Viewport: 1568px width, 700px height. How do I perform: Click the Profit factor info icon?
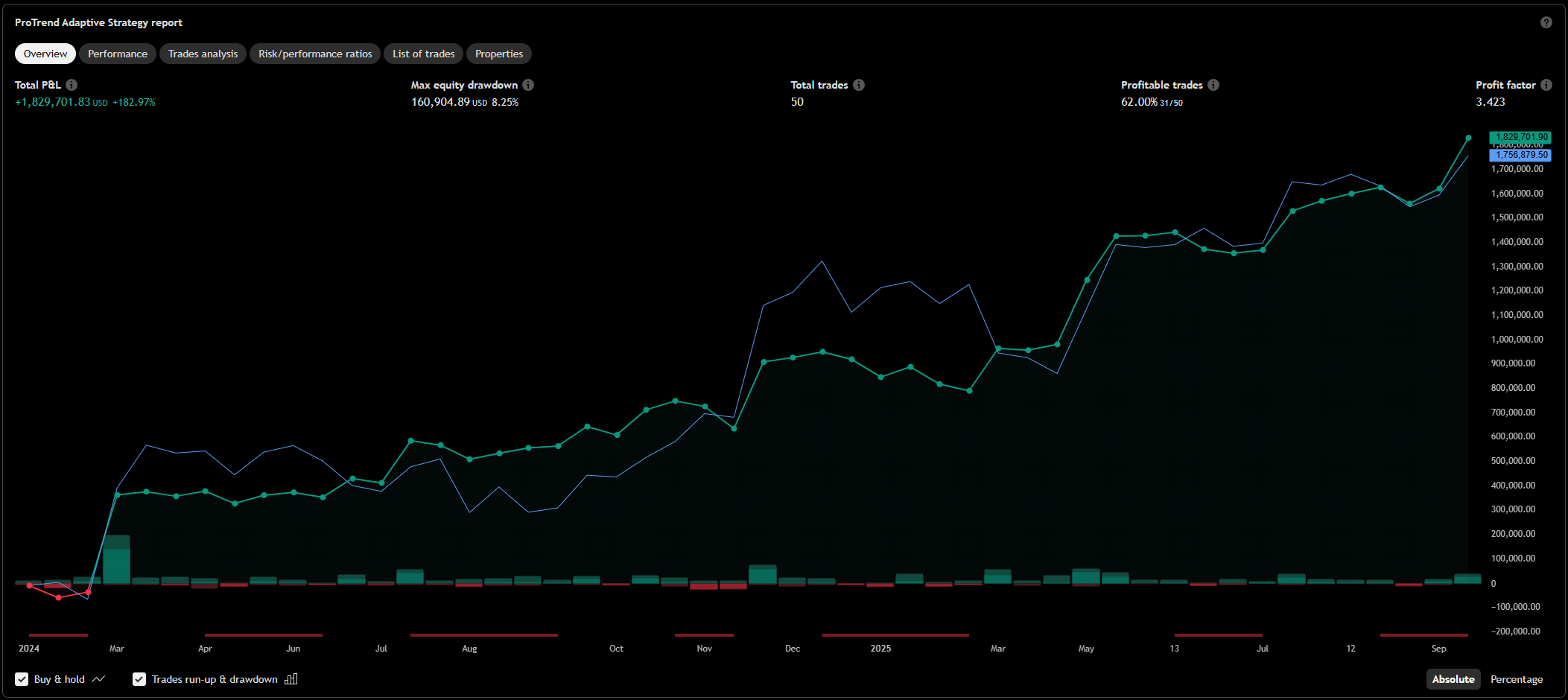point(1546,85)
